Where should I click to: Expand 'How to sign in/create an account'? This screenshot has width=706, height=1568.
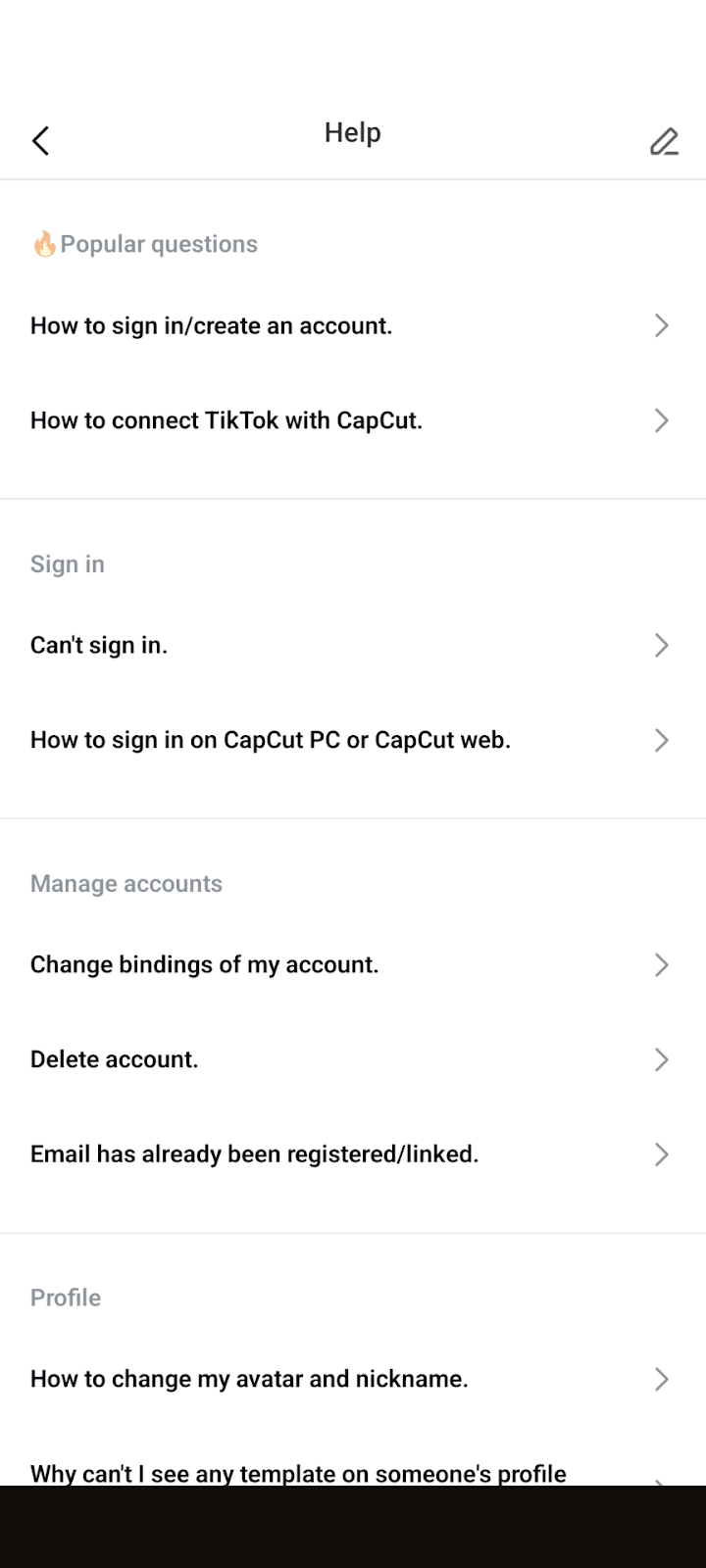tap(661, 325)
